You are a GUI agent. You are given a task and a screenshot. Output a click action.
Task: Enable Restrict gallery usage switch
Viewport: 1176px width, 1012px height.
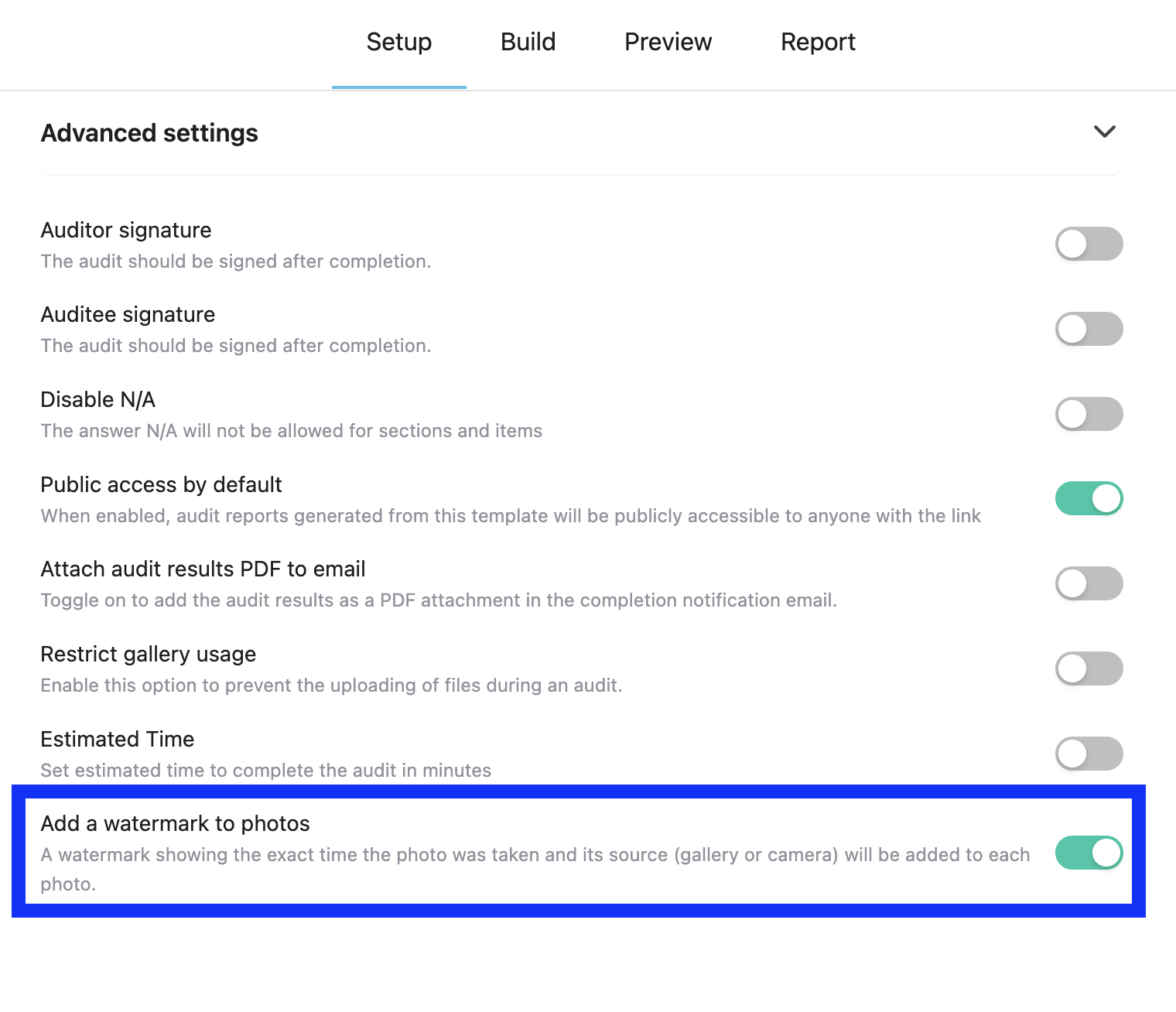1089,668
